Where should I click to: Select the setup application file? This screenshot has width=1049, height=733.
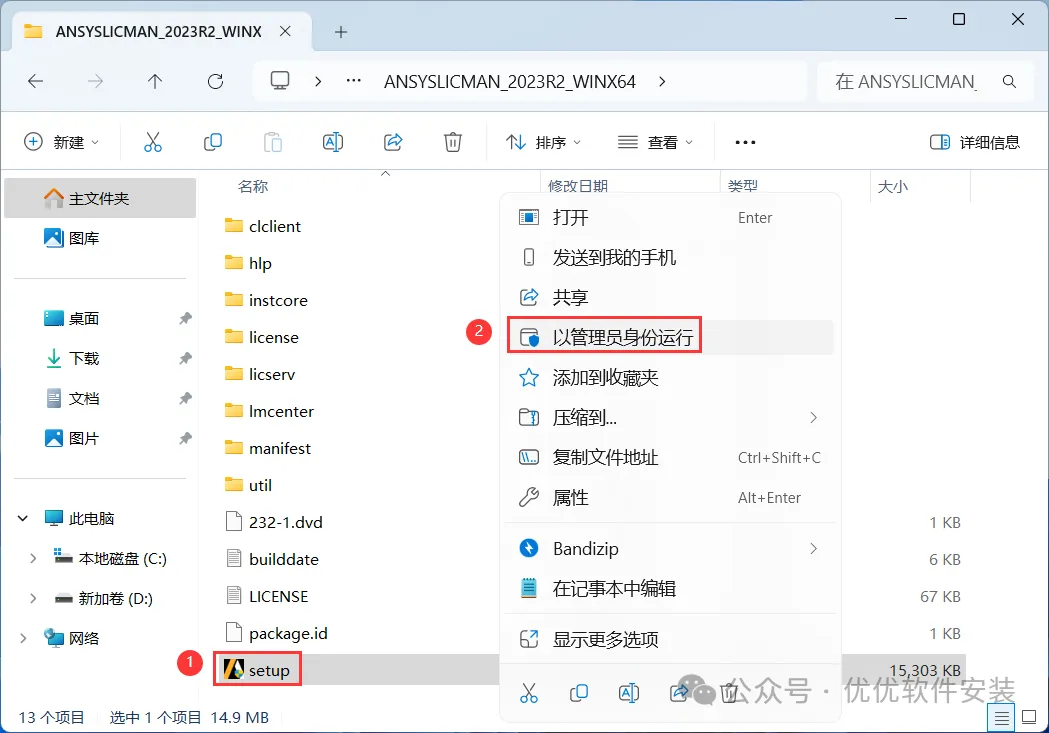click(257, 669)
